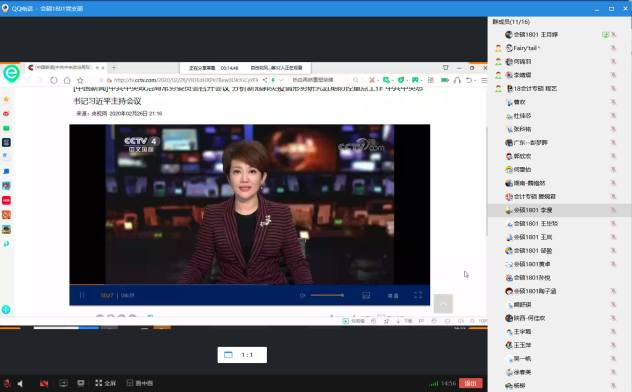Enable picture-in-picture (画中画) mode
This screenshot has height=392, width=632.
pyautogui.click(x=139, y=383)
